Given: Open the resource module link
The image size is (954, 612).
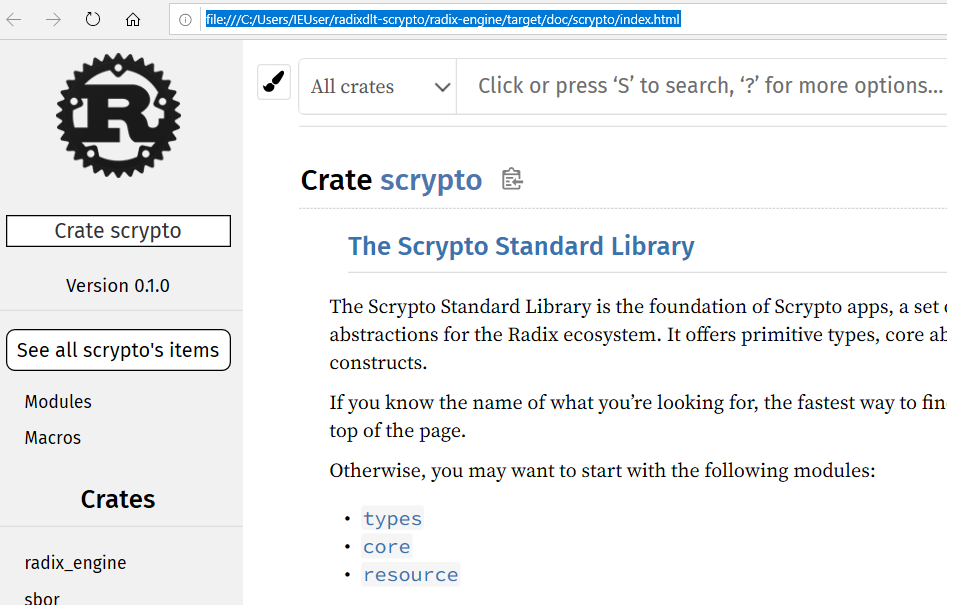Looking at the screenshot, I should 411,575.
